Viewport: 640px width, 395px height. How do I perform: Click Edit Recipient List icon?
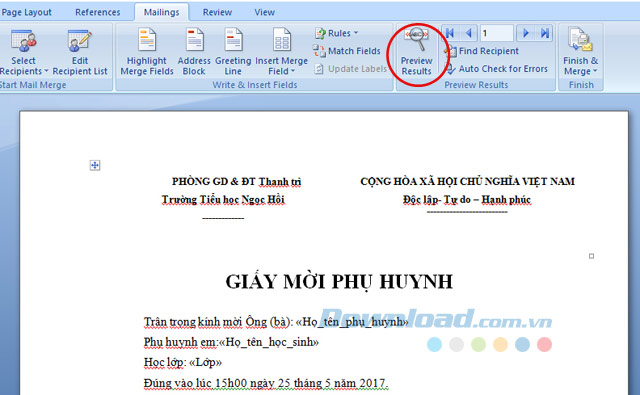[x=80, y=41]
